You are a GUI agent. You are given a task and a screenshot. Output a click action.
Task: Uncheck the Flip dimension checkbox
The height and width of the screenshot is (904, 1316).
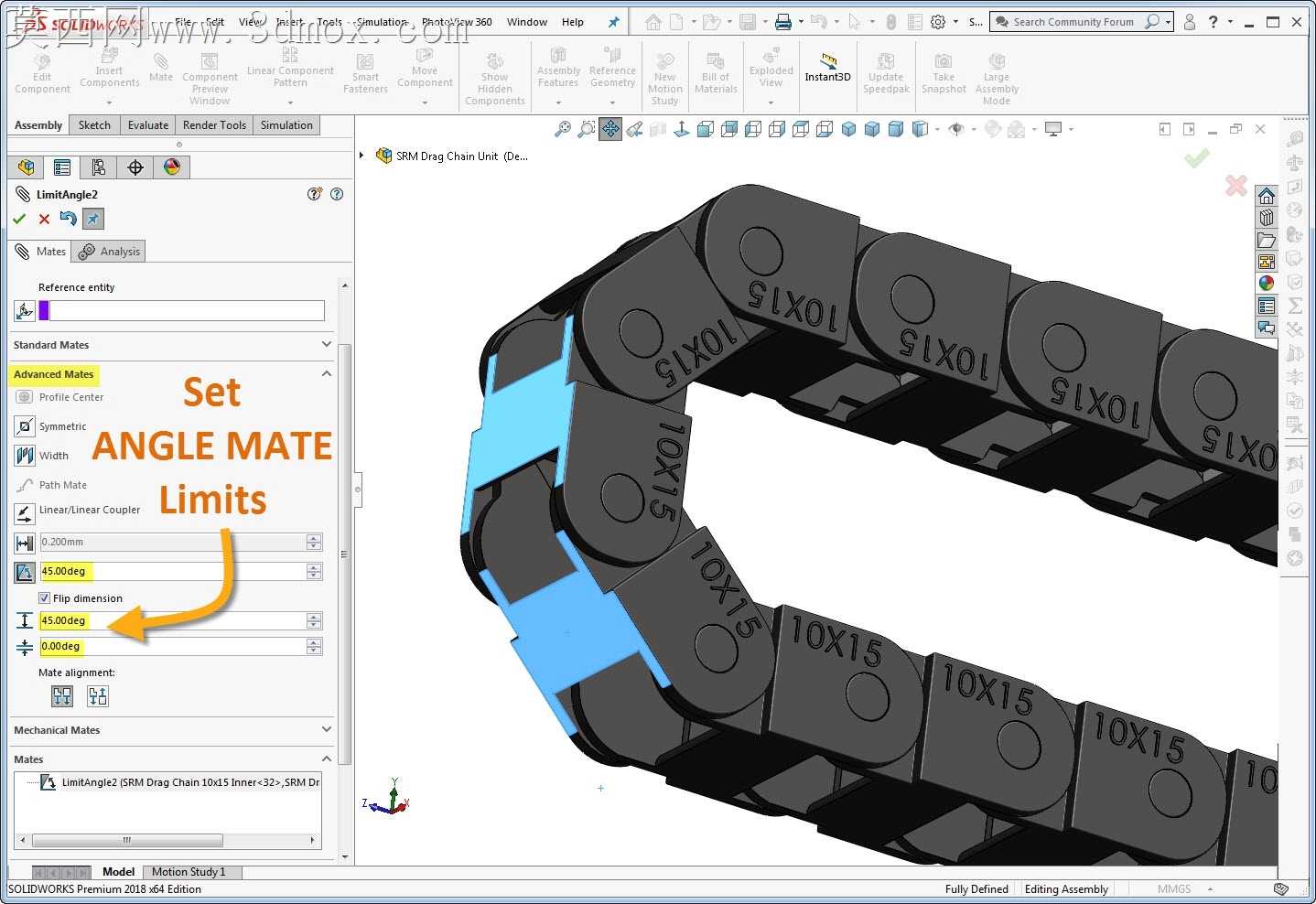coord(44,598)
